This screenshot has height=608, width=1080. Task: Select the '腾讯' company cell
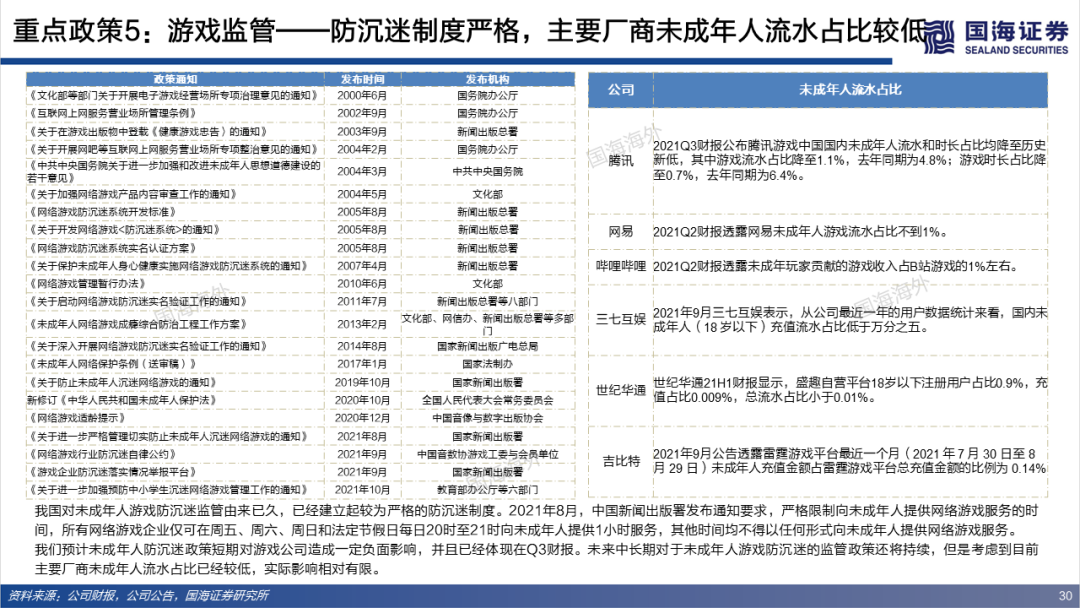621,160
